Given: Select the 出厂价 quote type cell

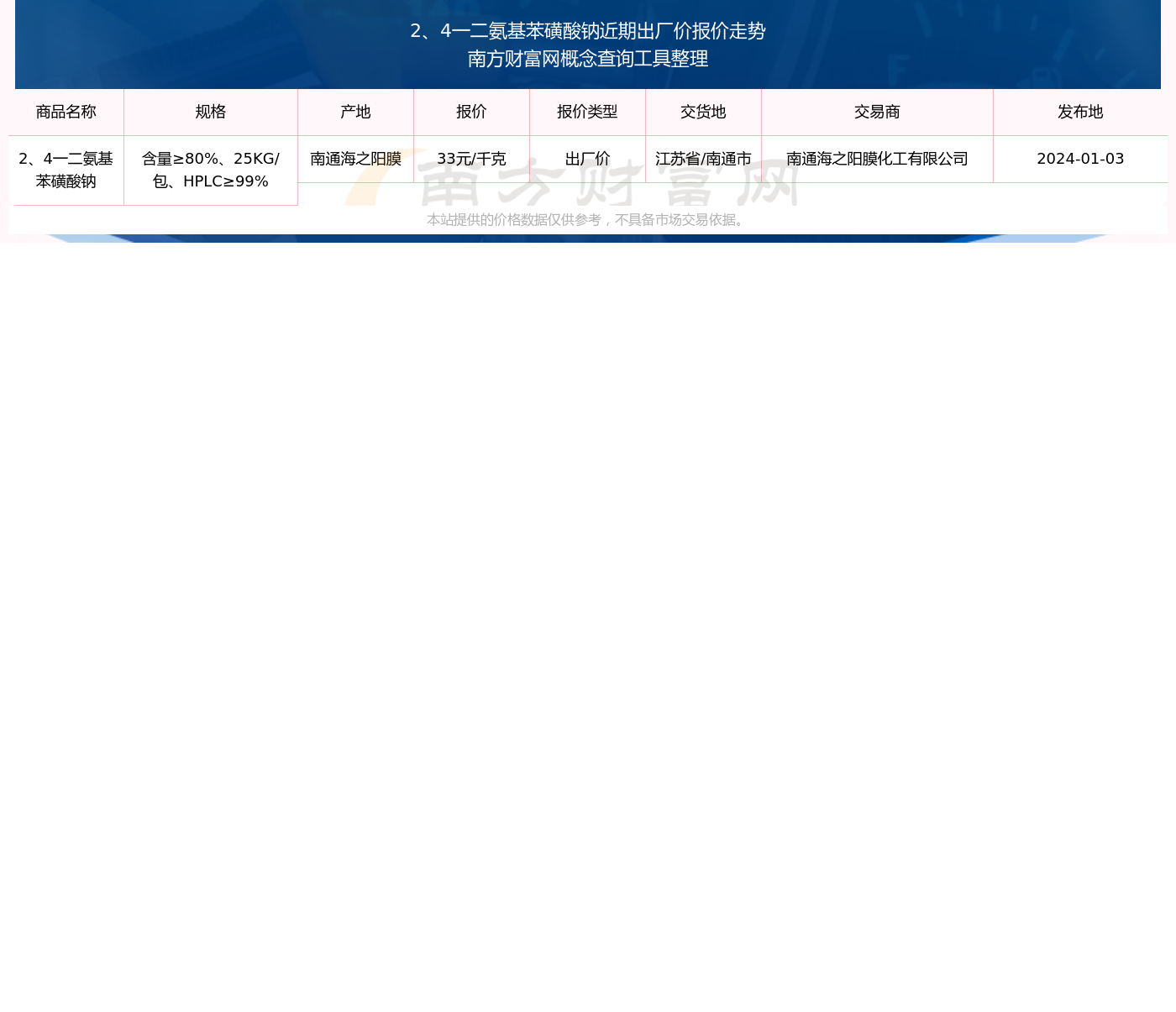Looking at the screenshot, I should click(x=588, y=159).
